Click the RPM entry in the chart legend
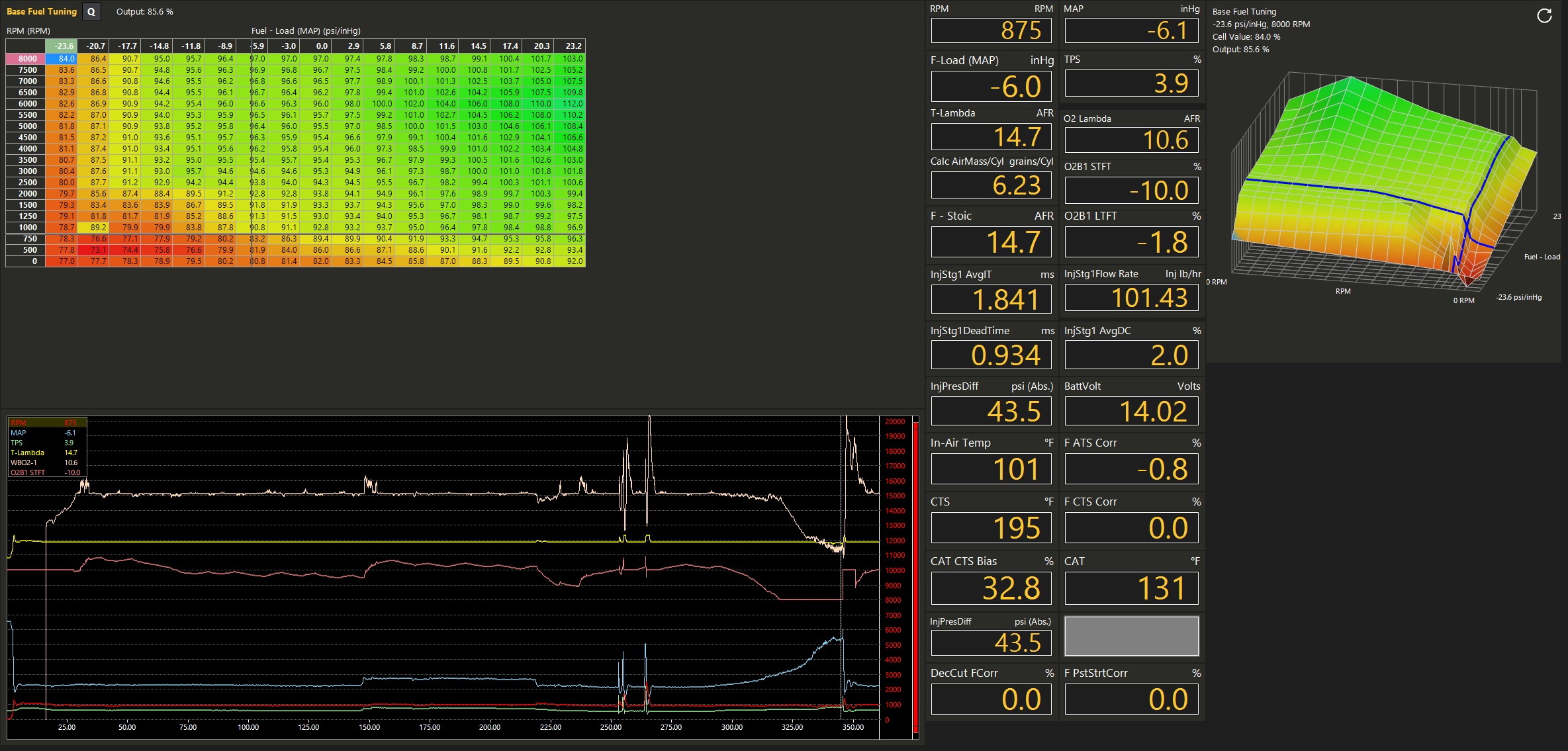The width and height of the screenshot is (1568, 751). (x=46, y=423)
